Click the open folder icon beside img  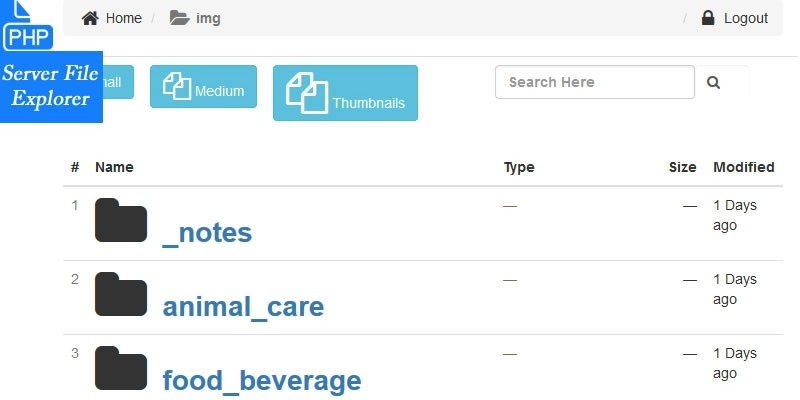180,18
